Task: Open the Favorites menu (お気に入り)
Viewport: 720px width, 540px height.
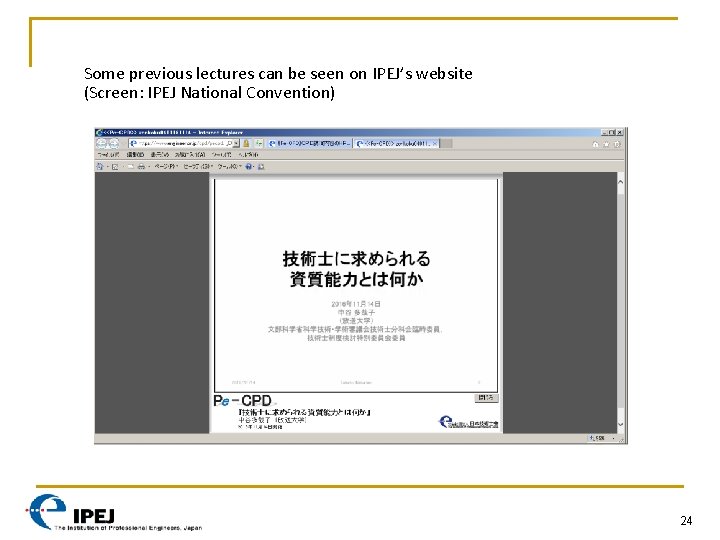Action: [190, 155]
